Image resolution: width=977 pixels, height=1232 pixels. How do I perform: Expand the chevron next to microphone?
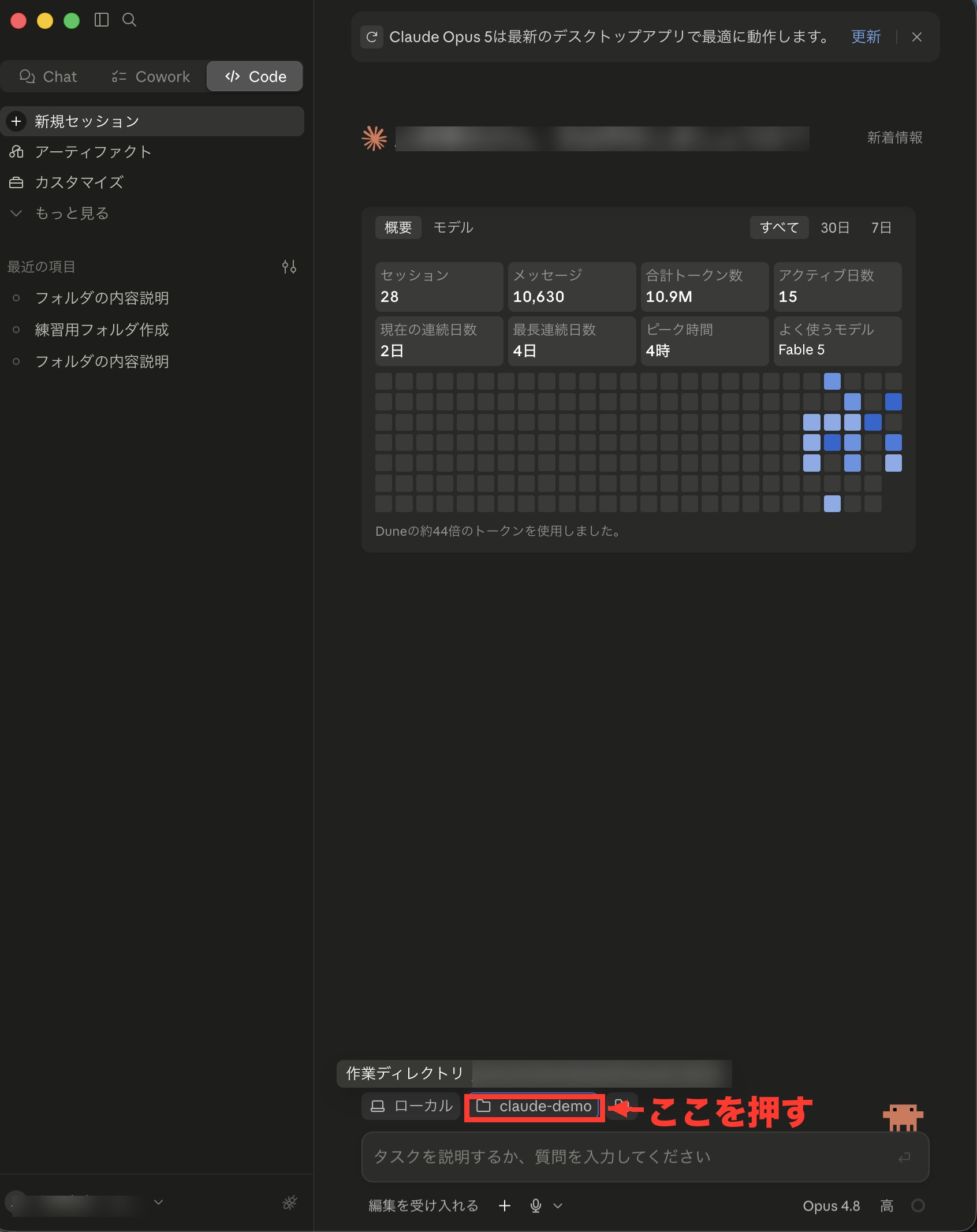(x=558, y=1205)
